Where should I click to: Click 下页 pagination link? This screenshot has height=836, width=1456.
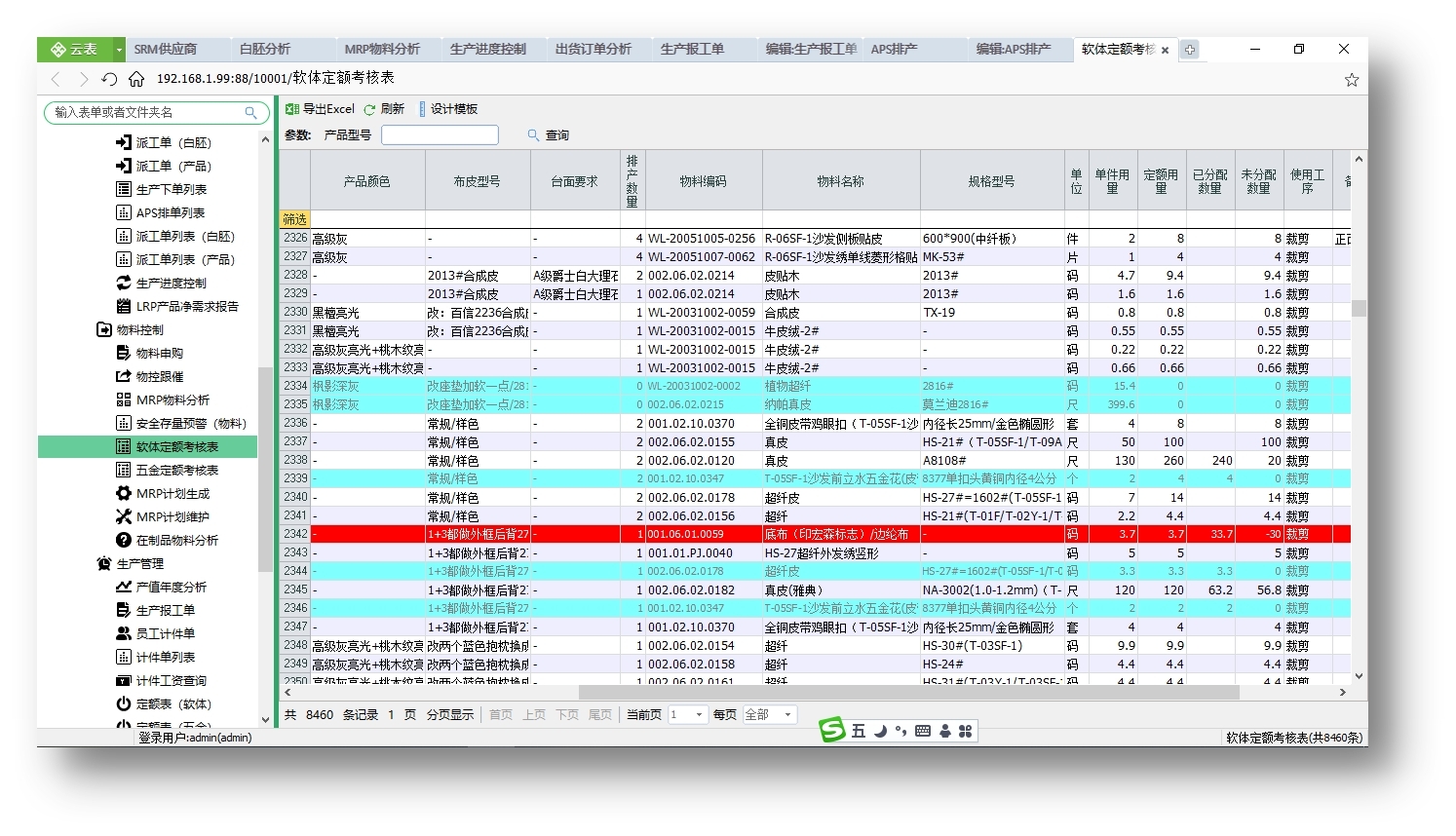click(x=567, y=715)
